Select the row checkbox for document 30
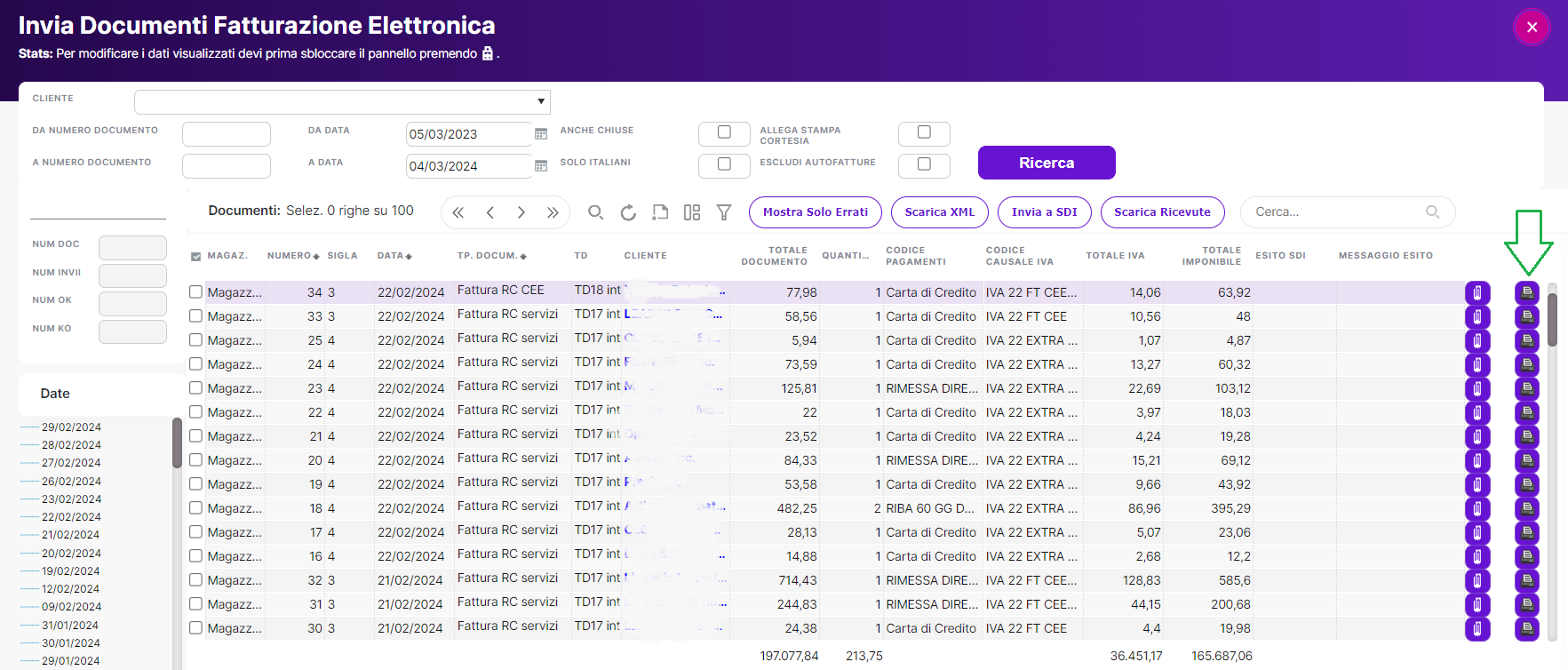Screen dimensions: 1568x670 pos(195,627)
